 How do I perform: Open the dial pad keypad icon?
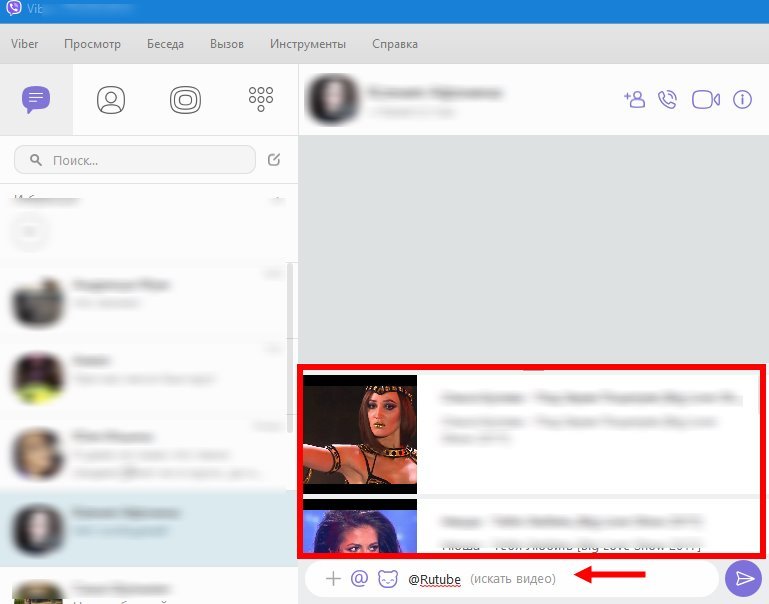[260, 98]
